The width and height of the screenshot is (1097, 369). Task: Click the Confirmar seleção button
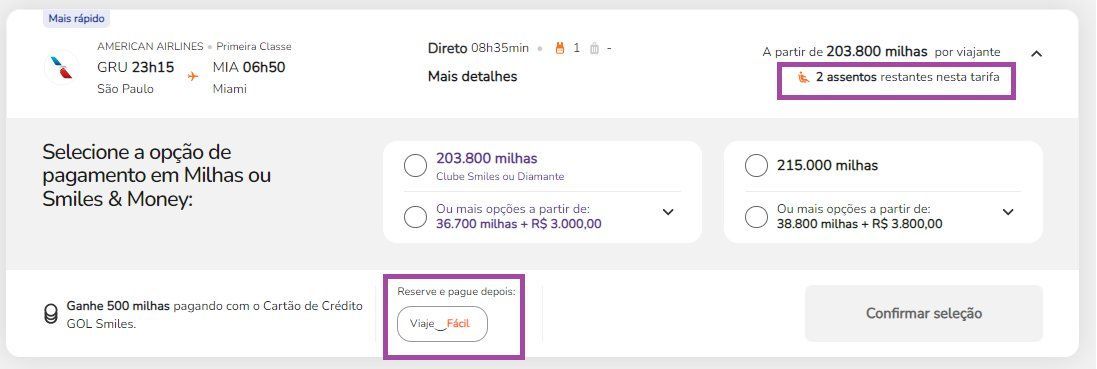tap(923, 313)
